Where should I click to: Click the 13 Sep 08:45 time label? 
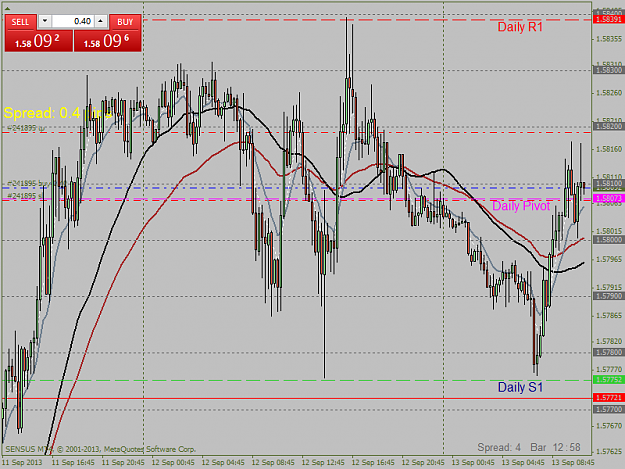point(573,463)
